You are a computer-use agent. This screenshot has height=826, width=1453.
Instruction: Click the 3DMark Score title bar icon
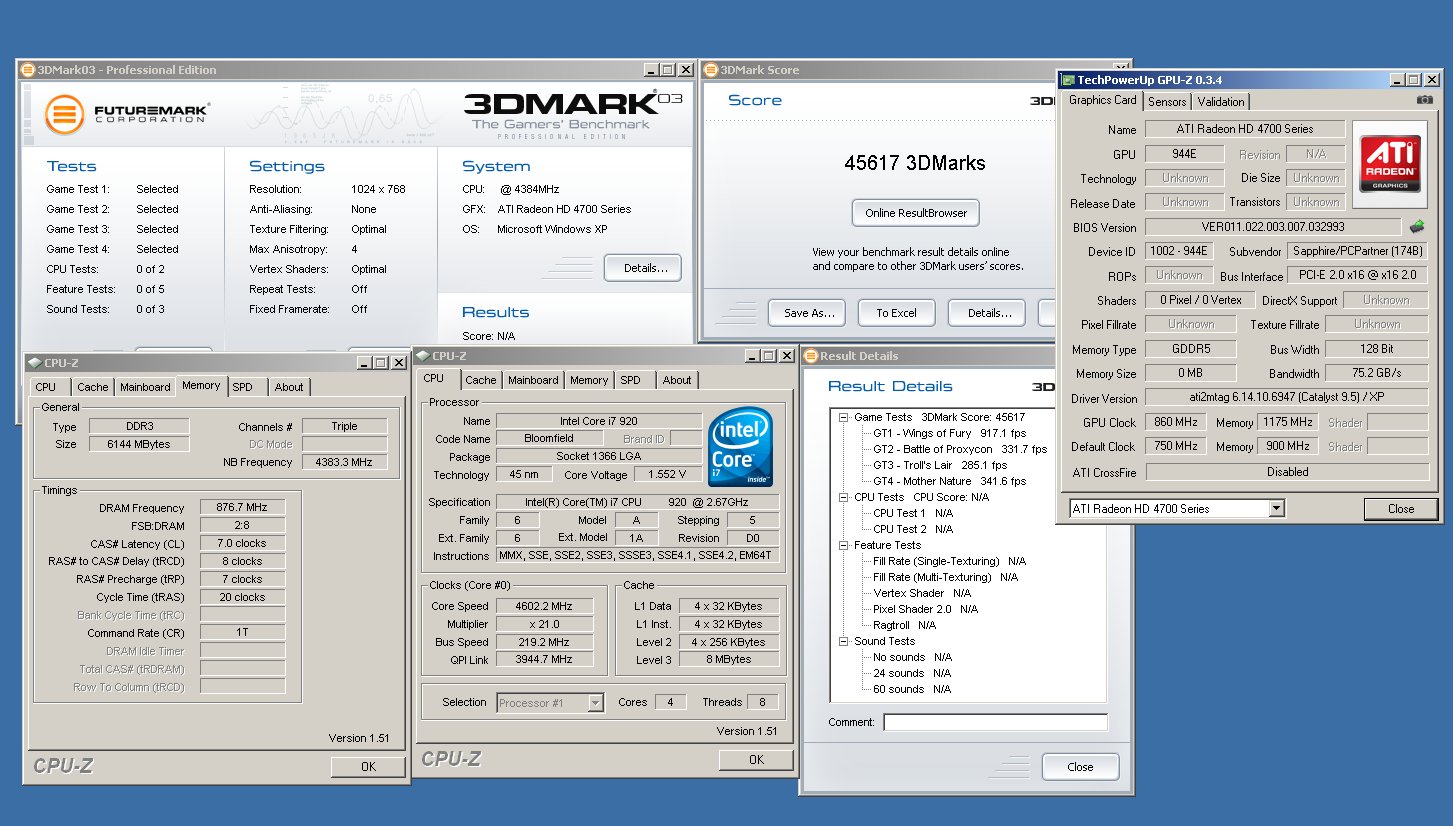coord(711,70)
